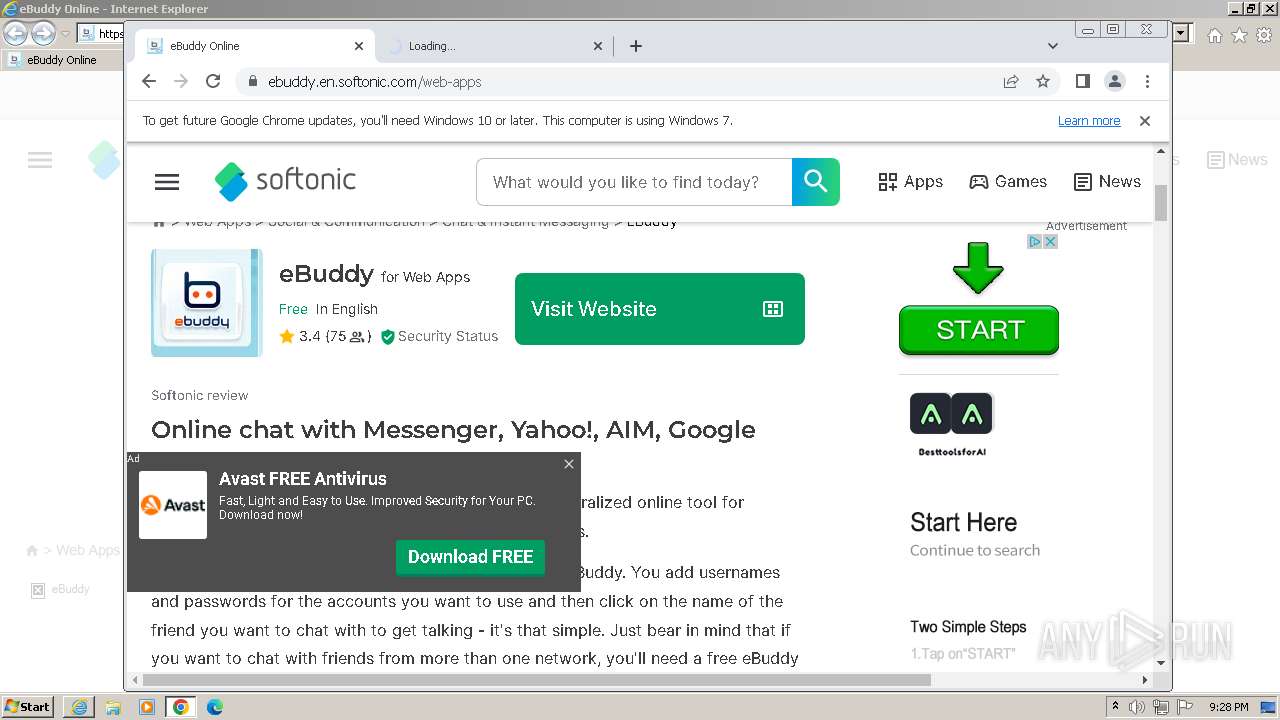The height and width of the screenshot is (720, 1280).
Task: Click the Action Center flag tray icon
Action: click(1183, 707)
